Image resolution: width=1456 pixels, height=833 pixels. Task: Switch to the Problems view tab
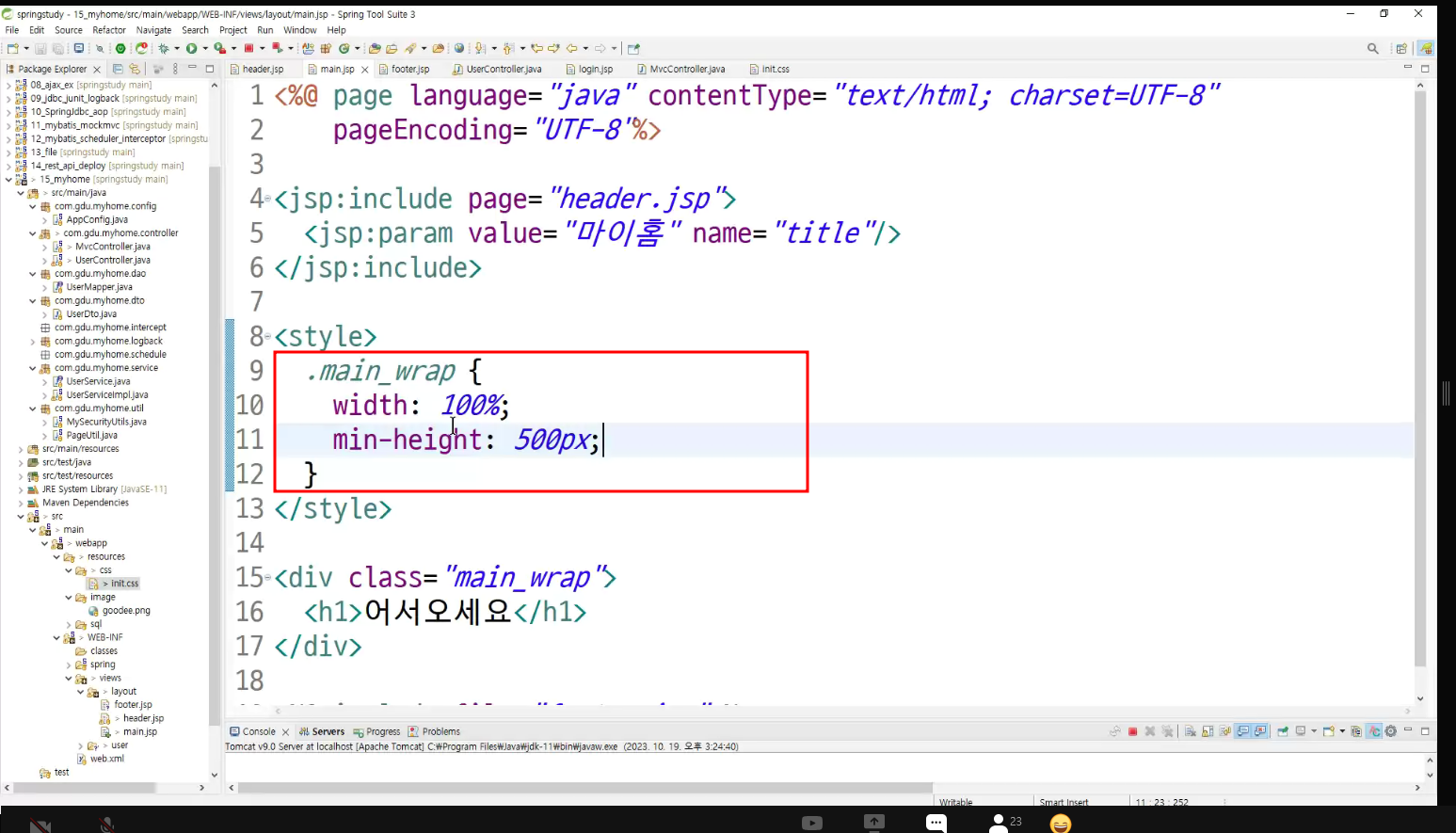click(x=434, y=731)
